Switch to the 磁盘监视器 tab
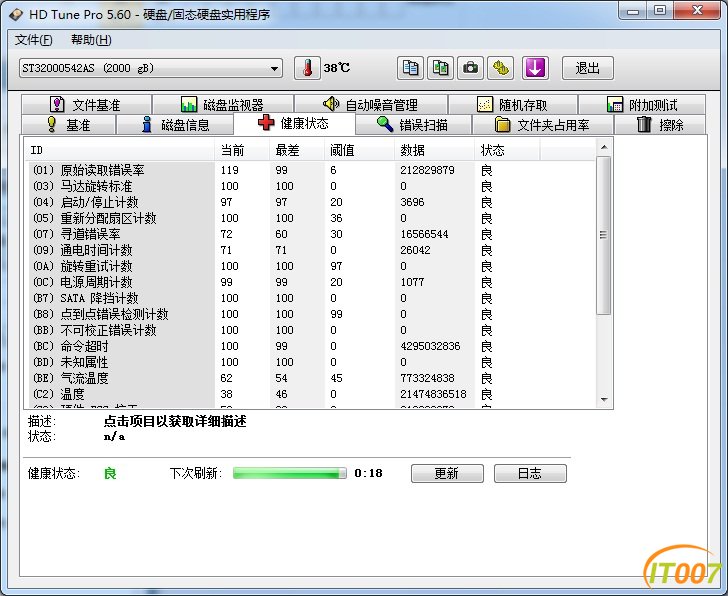Viewport: 728px width, 596px height. (x=223, y=105)
